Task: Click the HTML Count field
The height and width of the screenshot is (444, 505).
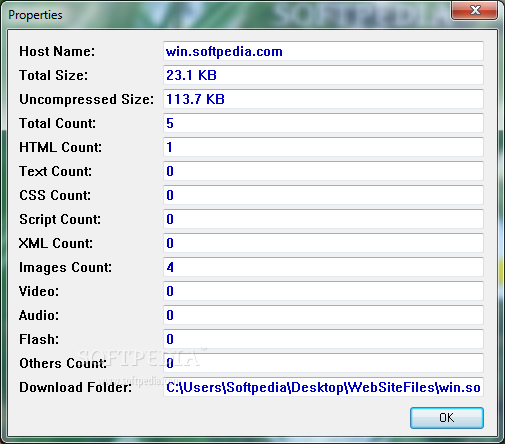Action: [323, 147]
